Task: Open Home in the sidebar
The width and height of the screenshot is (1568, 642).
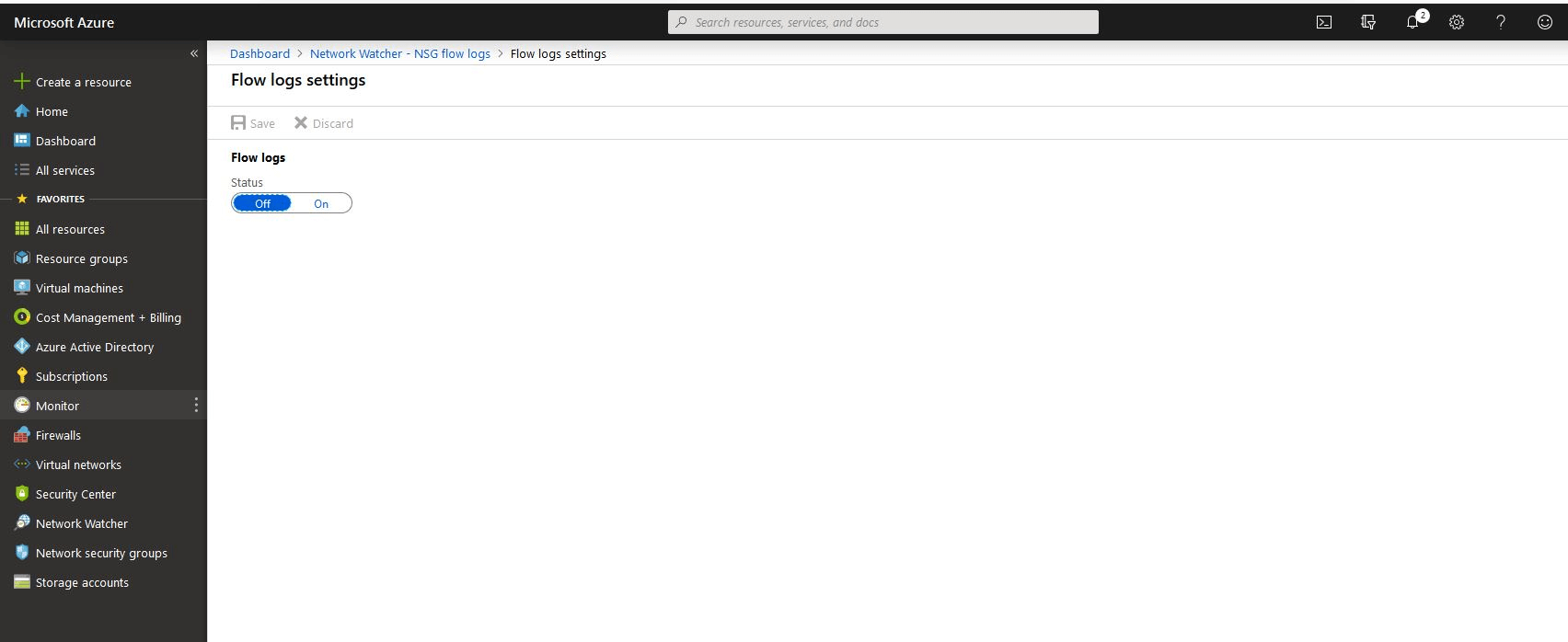Action: click(x=52, y=111)
